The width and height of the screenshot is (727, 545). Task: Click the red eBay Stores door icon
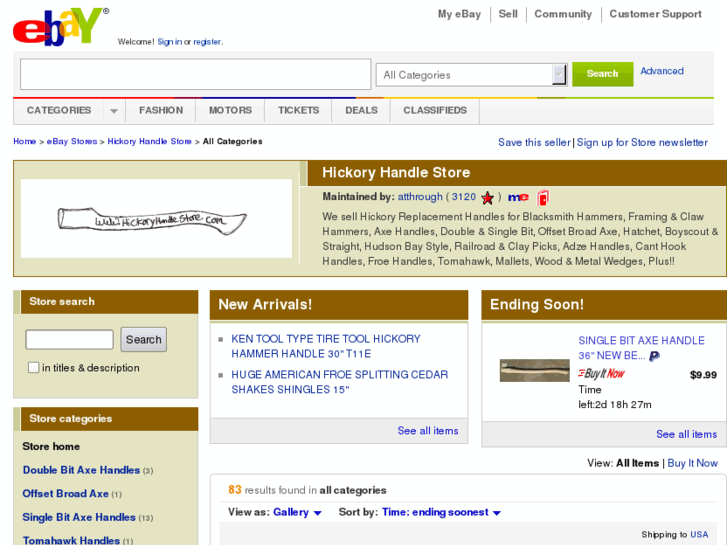pyautogui.click(x=543, y=198)
